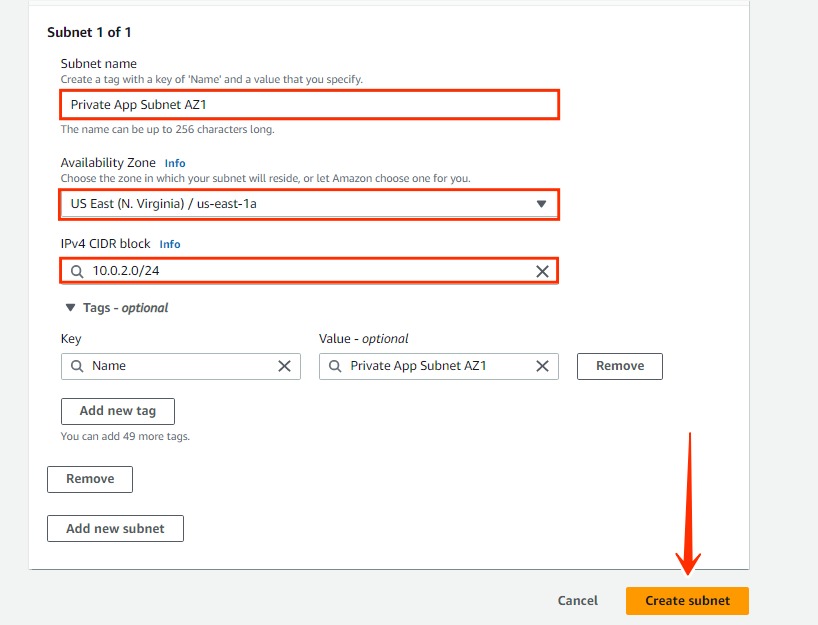The height and width of the screenshot is (625, 818).
Task: Open Info link next to Availability Zone
Action: (175, 163)
